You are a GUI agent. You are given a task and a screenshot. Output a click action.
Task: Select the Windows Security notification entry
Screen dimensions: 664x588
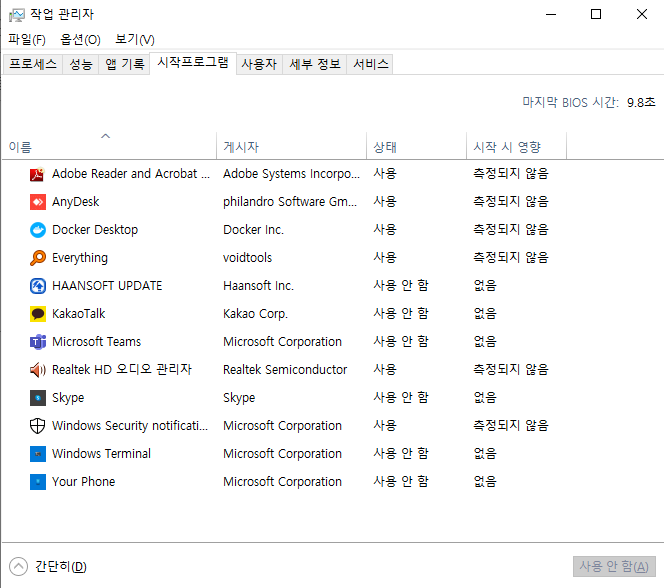(130, 425)
